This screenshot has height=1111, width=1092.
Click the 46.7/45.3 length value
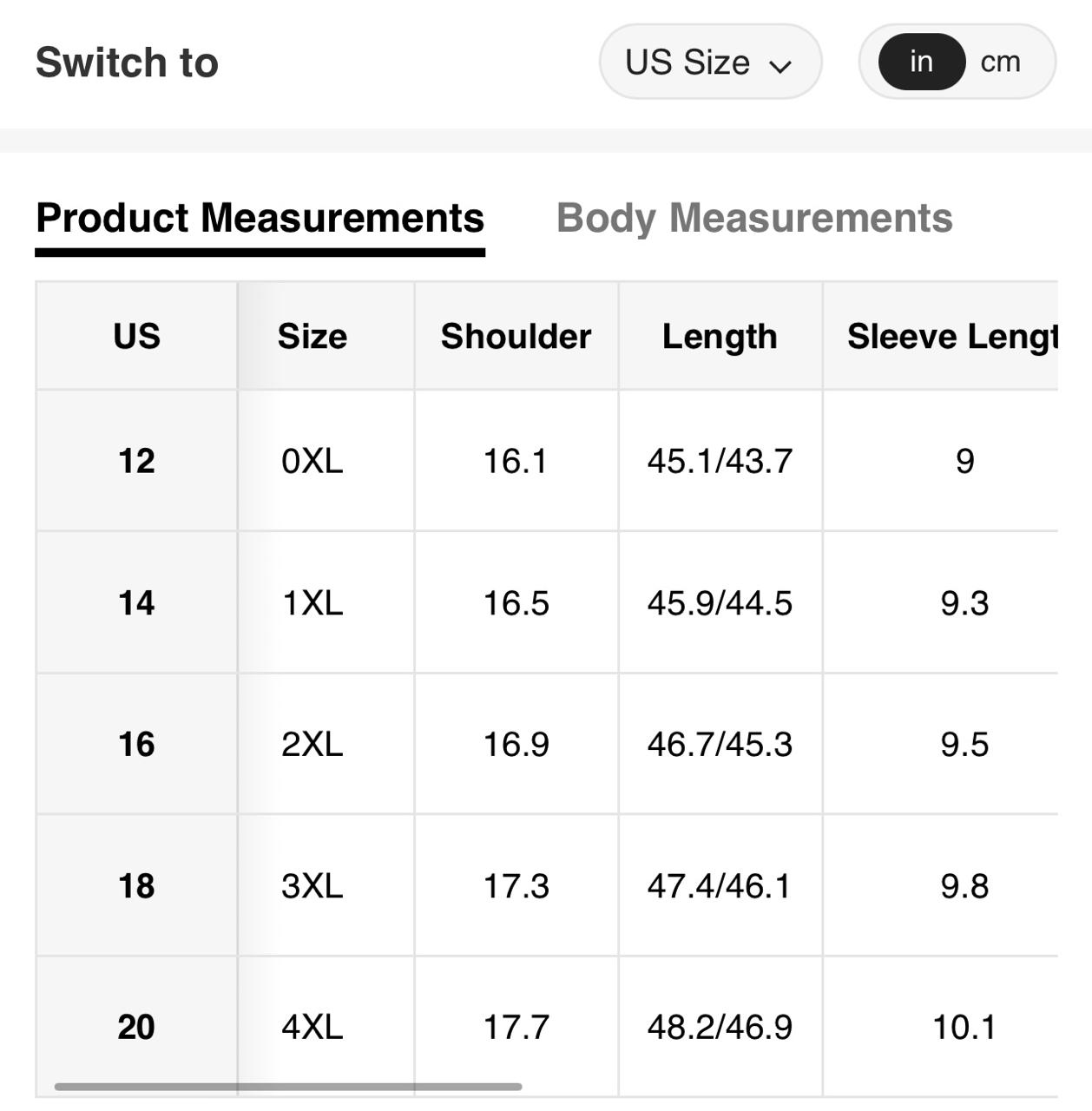[x=720, y=744]
